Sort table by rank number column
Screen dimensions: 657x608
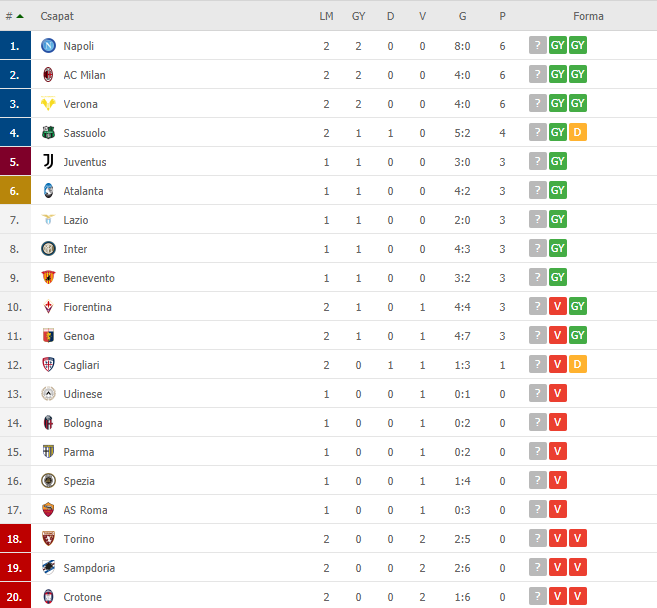[x=14, y=16]
